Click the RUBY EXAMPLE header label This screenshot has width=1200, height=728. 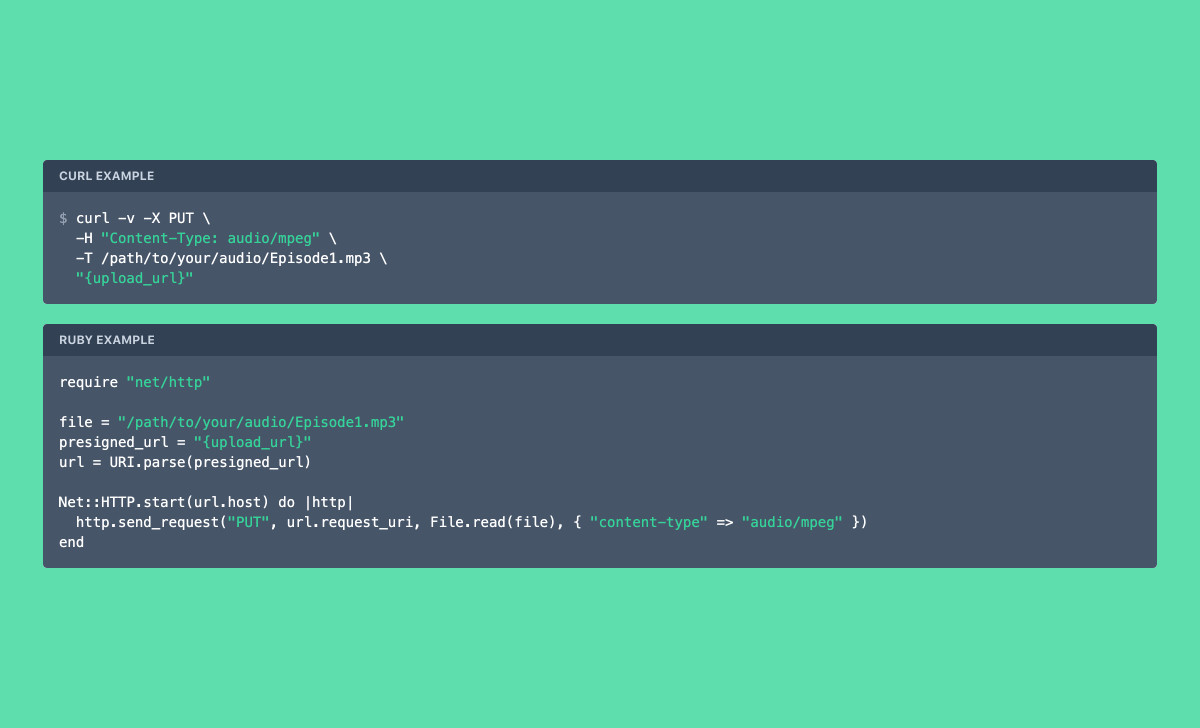[x=106, y=340]
